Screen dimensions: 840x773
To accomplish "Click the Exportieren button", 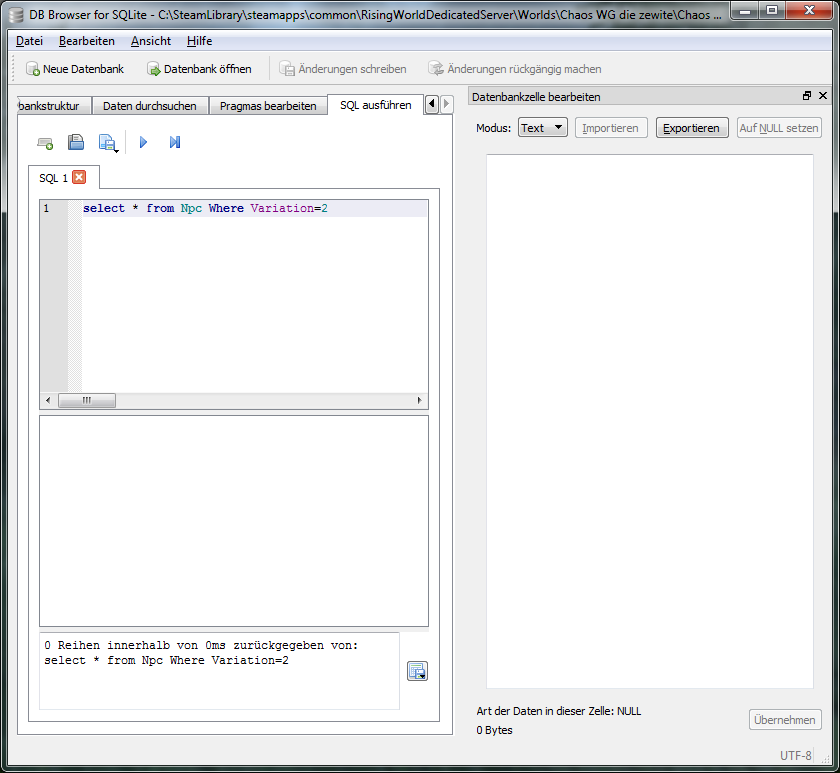I will click(x=691, y=128).
